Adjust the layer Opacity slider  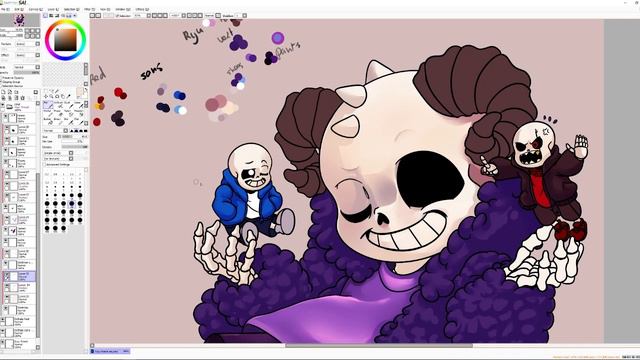[x=27, y=73]
